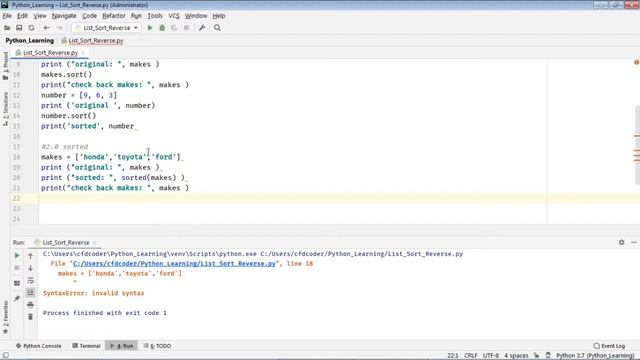Hide the Run panel with the minus icon
The width and height of the screenshot is (640, 360).
[633, 242]
